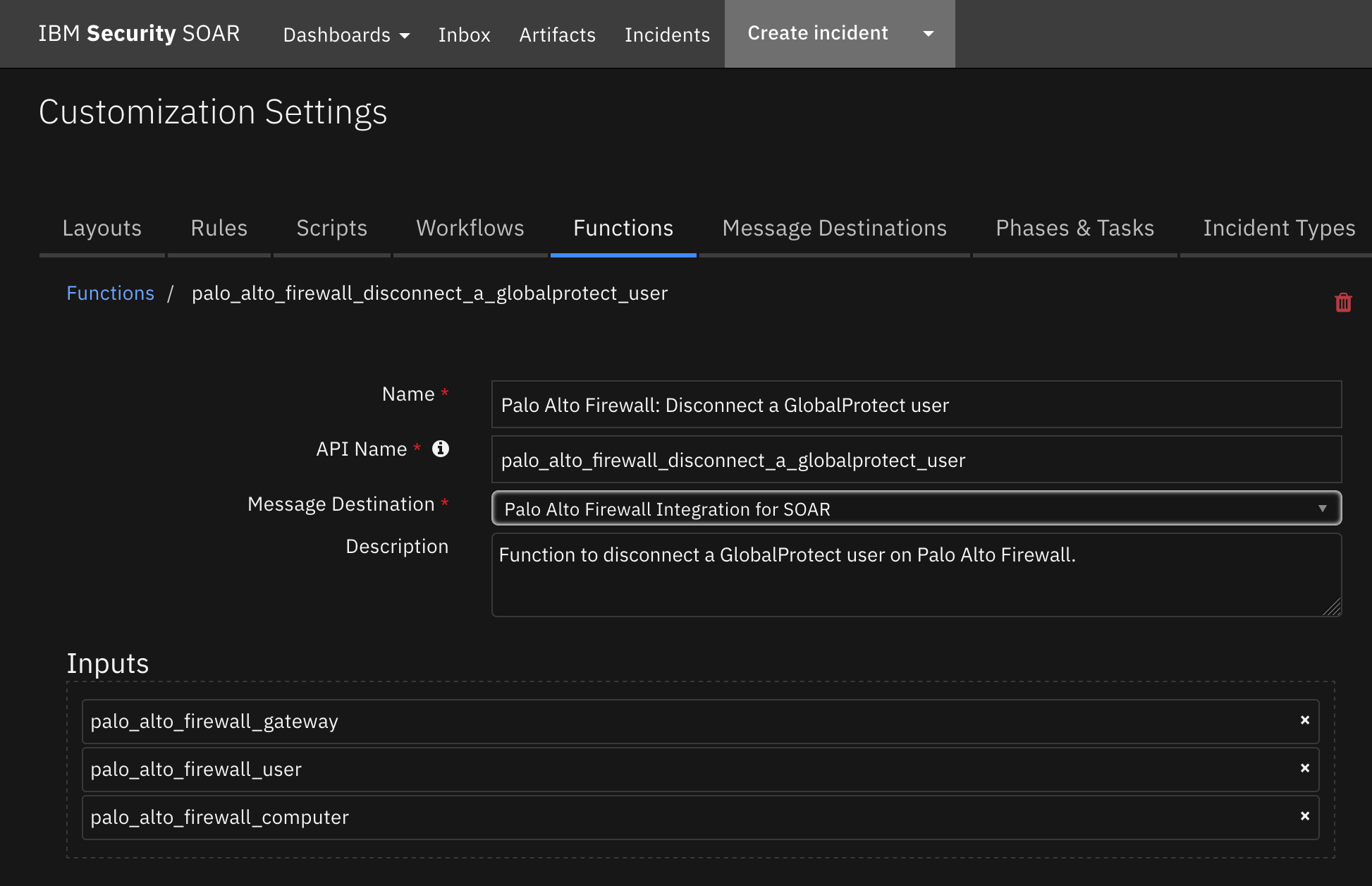Open the Incident Types tab
This screenshot has width=1372, height=886.
[x=1279, y=228]
